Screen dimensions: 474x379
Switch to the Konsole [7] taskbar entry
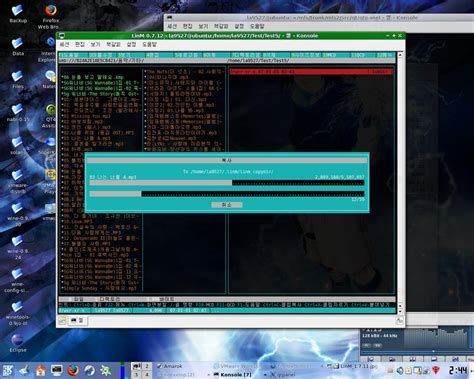pyautogui.click(x=233, y=375)
